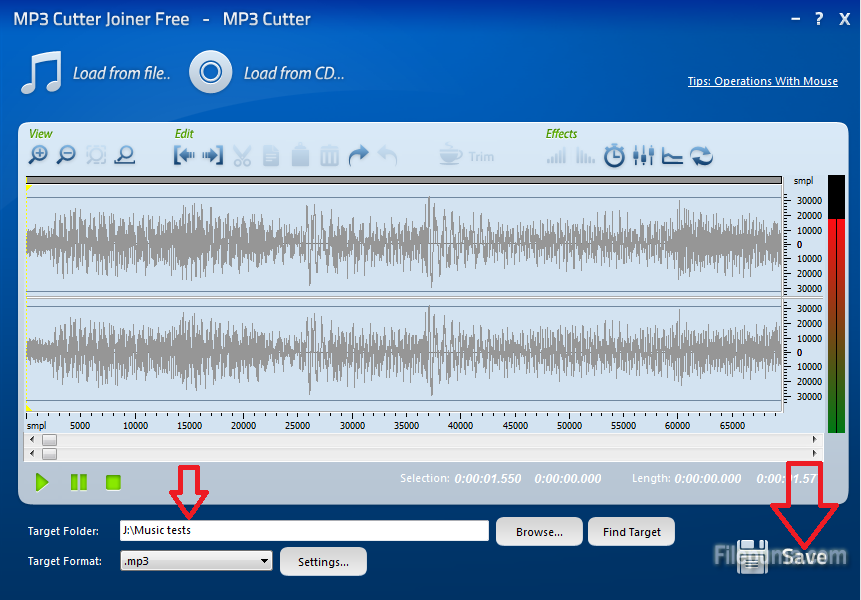Click the redo arrow icon

click(x=357, y=156)
